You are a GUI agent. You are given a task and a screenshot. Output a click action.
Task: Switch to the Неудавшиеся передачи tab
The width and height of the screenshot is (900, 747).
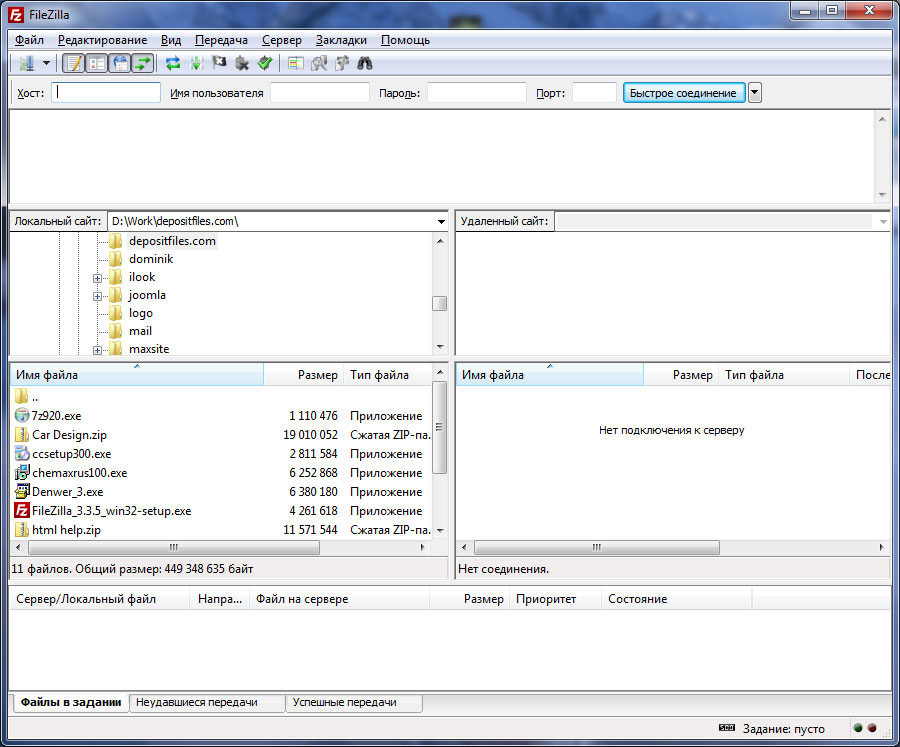(x=207, y=702)
